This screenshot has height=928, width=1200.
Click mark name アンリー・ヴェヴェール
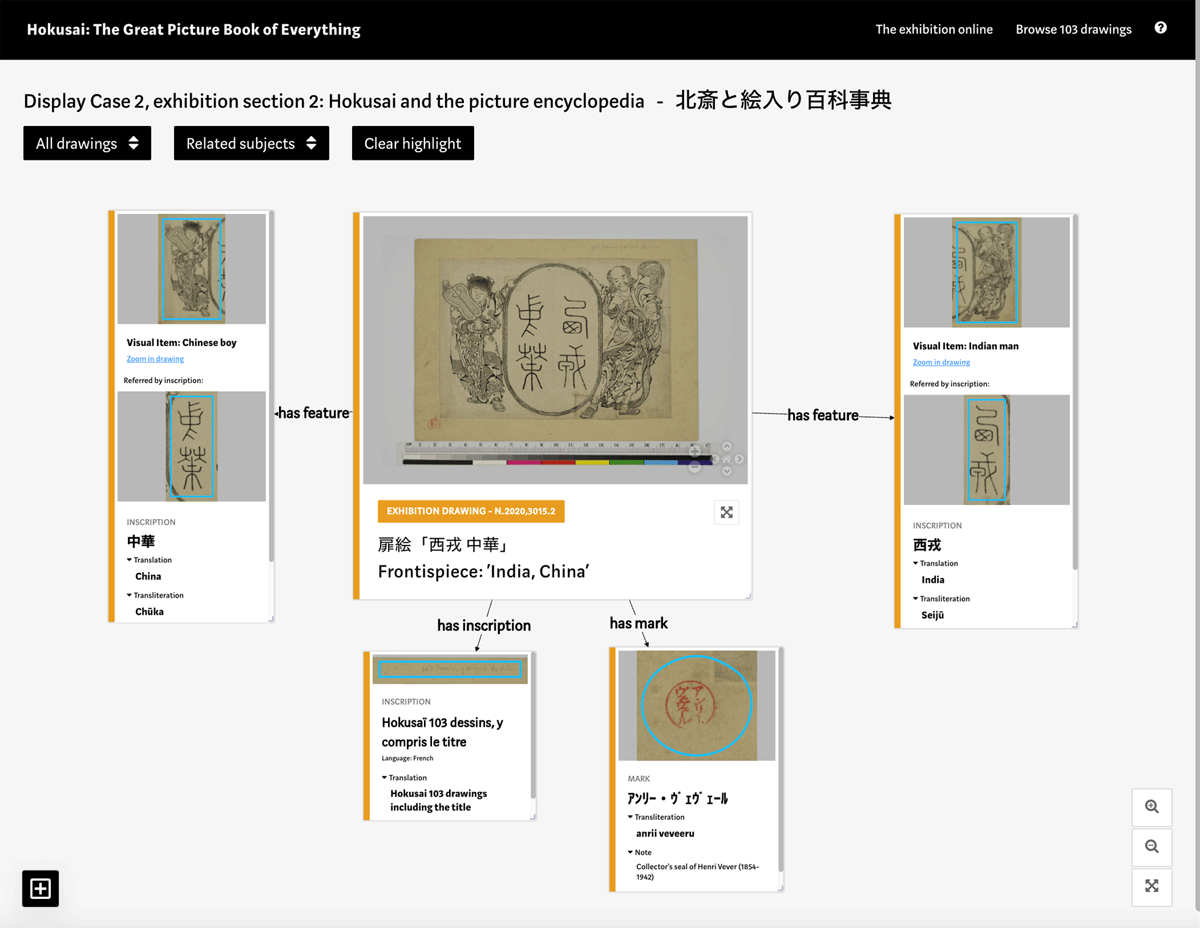pyautogui.click(x=677, y=798)
